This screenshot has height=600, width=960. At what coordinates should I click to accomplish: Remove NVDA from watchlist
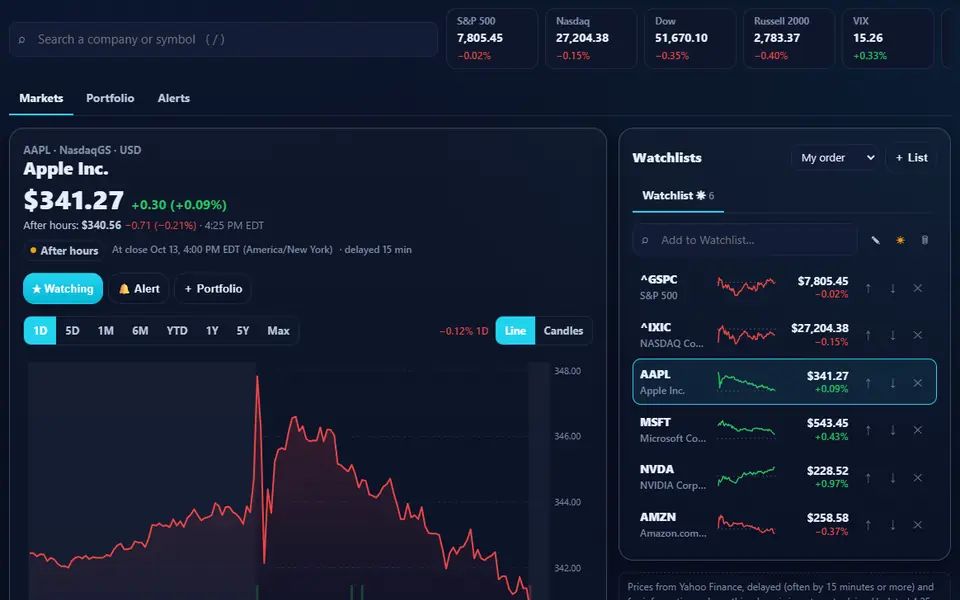point(918,478)
